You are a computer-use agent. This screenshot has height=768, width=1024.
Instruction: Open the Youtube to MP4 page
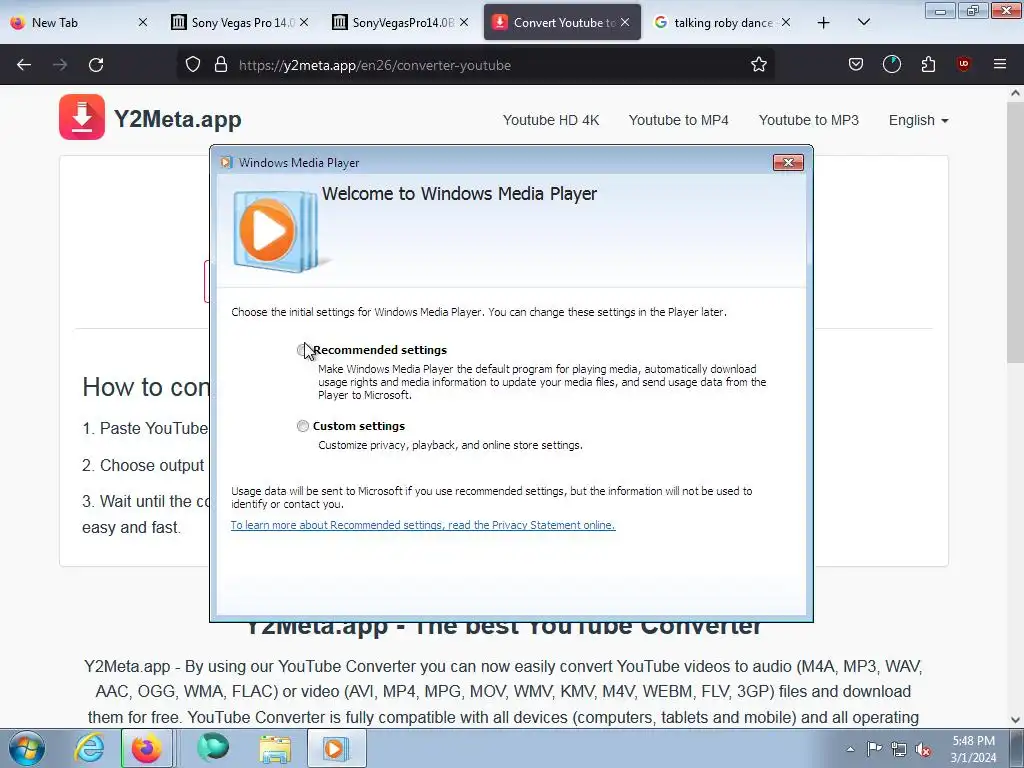coord(679,120)
